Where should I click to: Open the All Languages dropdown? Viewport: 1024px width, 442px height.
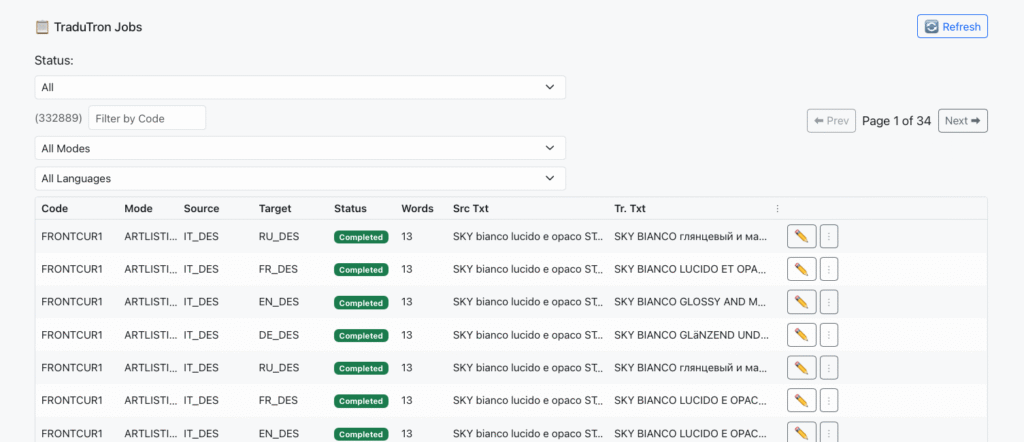click(x=300, y=178)
